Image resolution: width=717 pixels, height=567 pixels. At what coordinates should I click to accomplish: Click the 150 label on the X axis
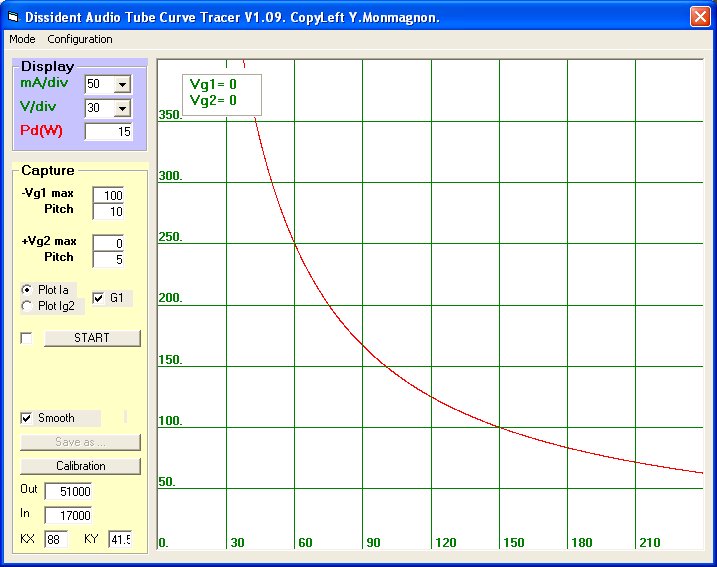[514, 543]
